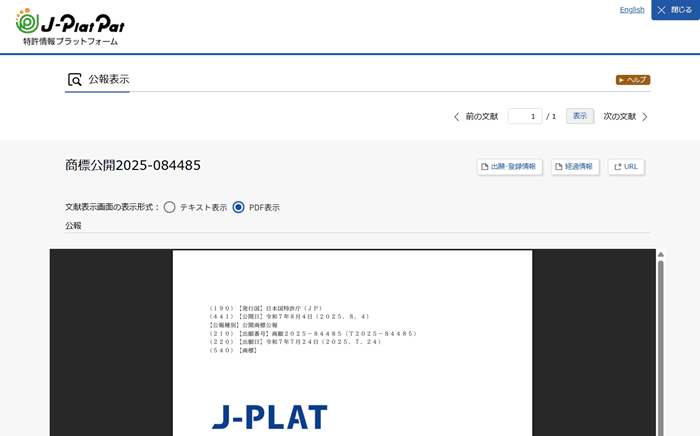Go to next document with right chevron

click(x=645, y=117)
